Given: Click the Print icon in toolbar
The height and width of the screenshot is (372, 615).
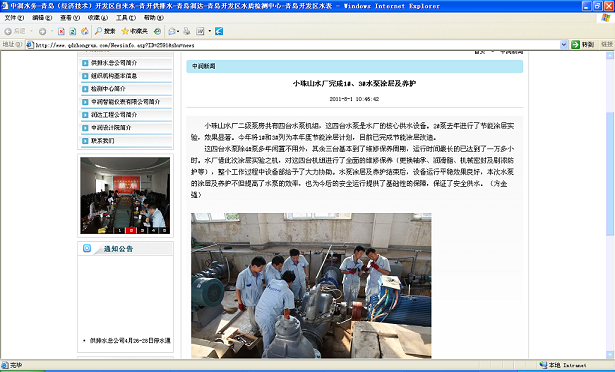Looking at the screenshot, I should tap(187, 31).
